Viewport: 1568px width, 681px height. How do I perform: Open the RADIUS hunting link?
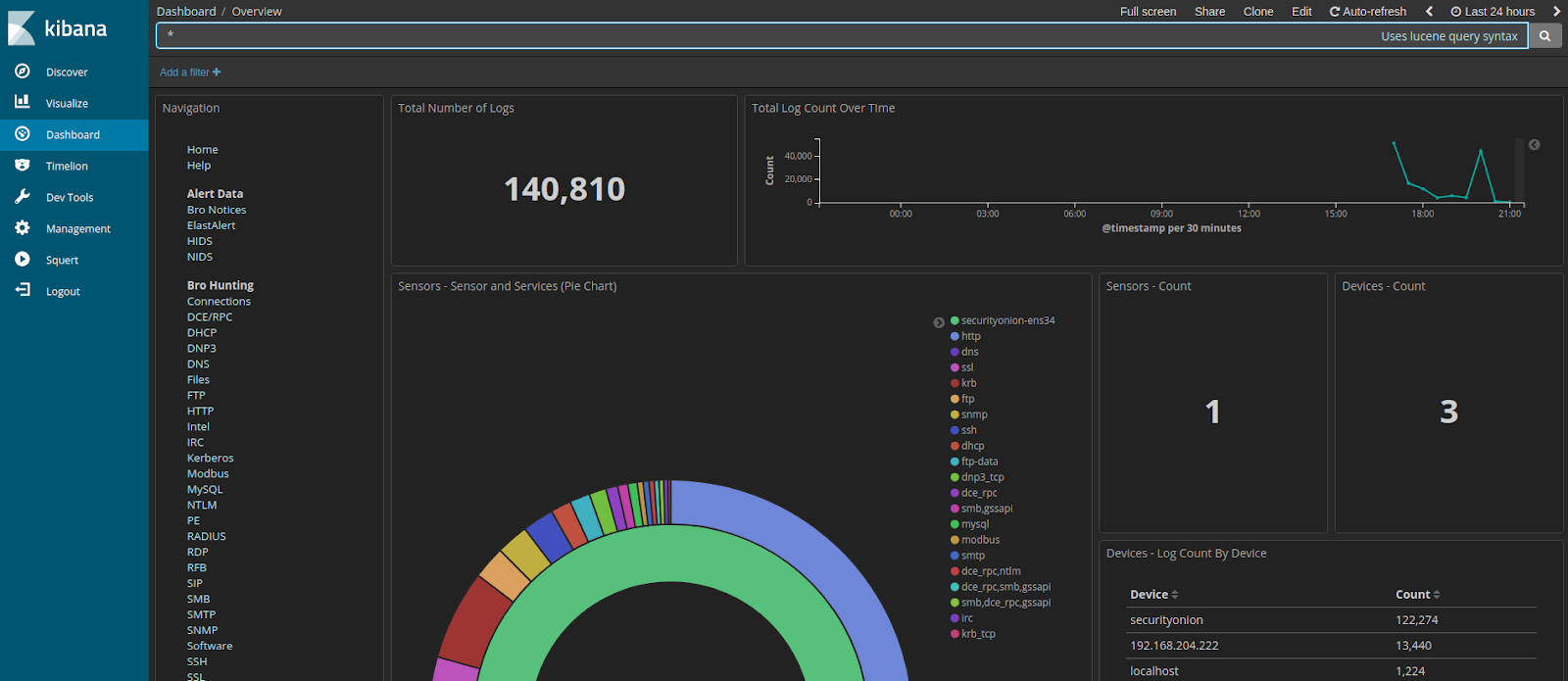click(206, 537)
